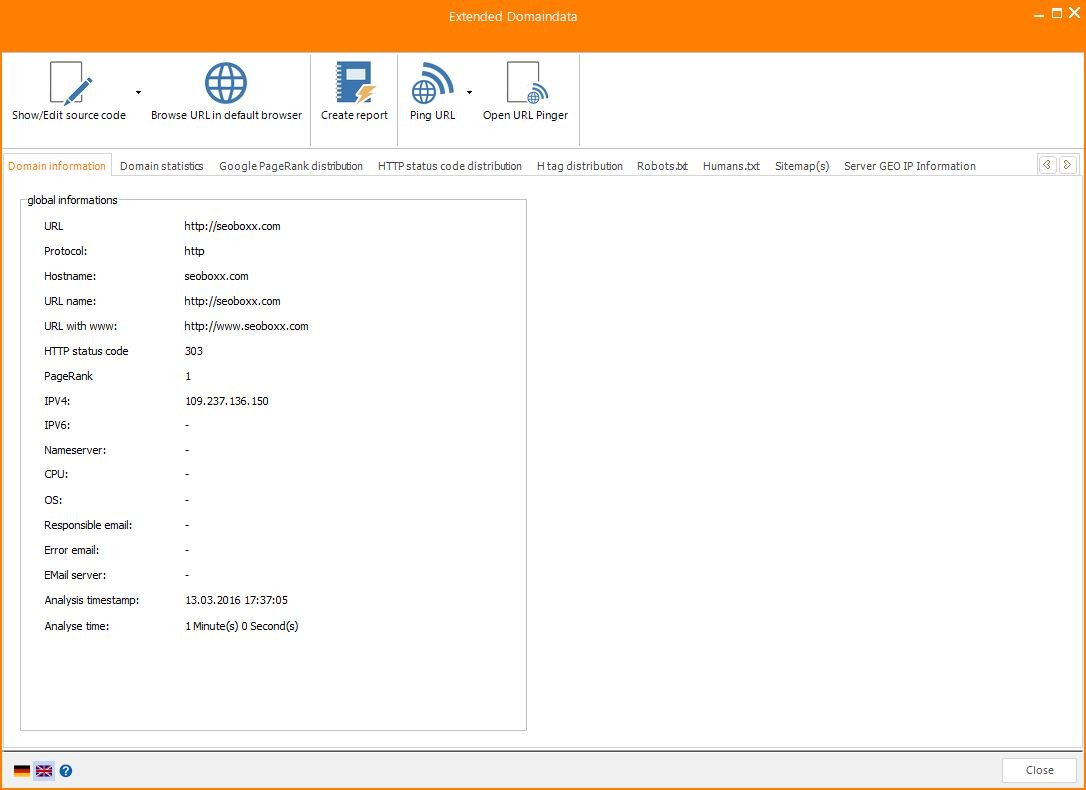Click the IPV6 label
The height and width of the screenshot is (790, 1086).
tap(57, 425)
